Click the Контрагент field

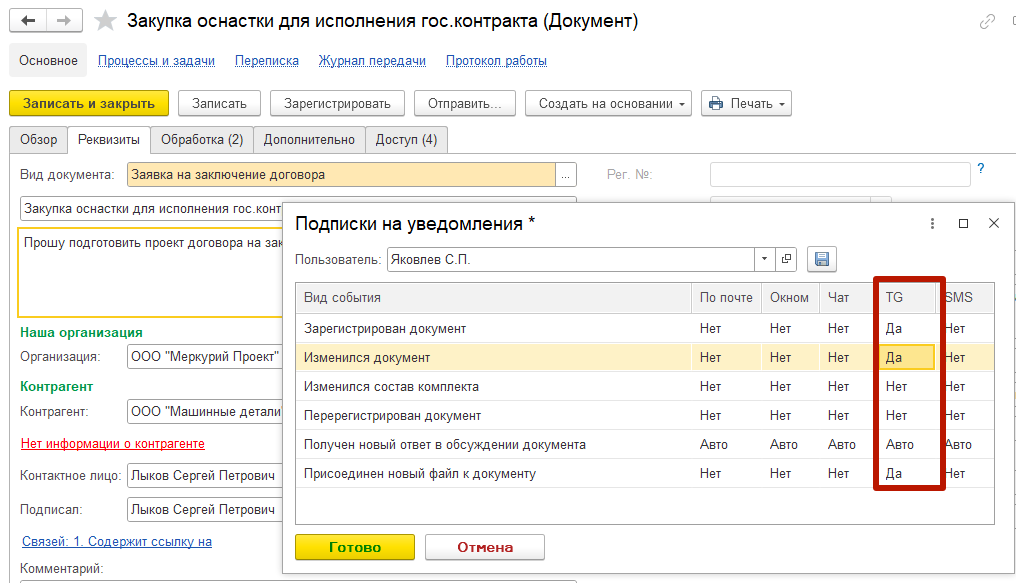click(205, 411)
